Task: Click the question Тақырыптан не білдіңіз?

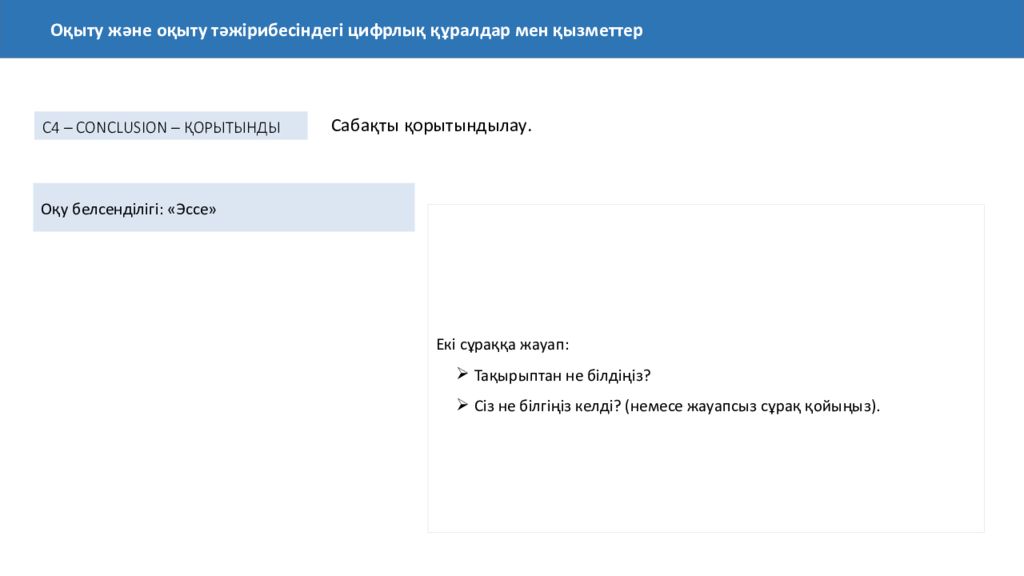Action: click(562, 376)
